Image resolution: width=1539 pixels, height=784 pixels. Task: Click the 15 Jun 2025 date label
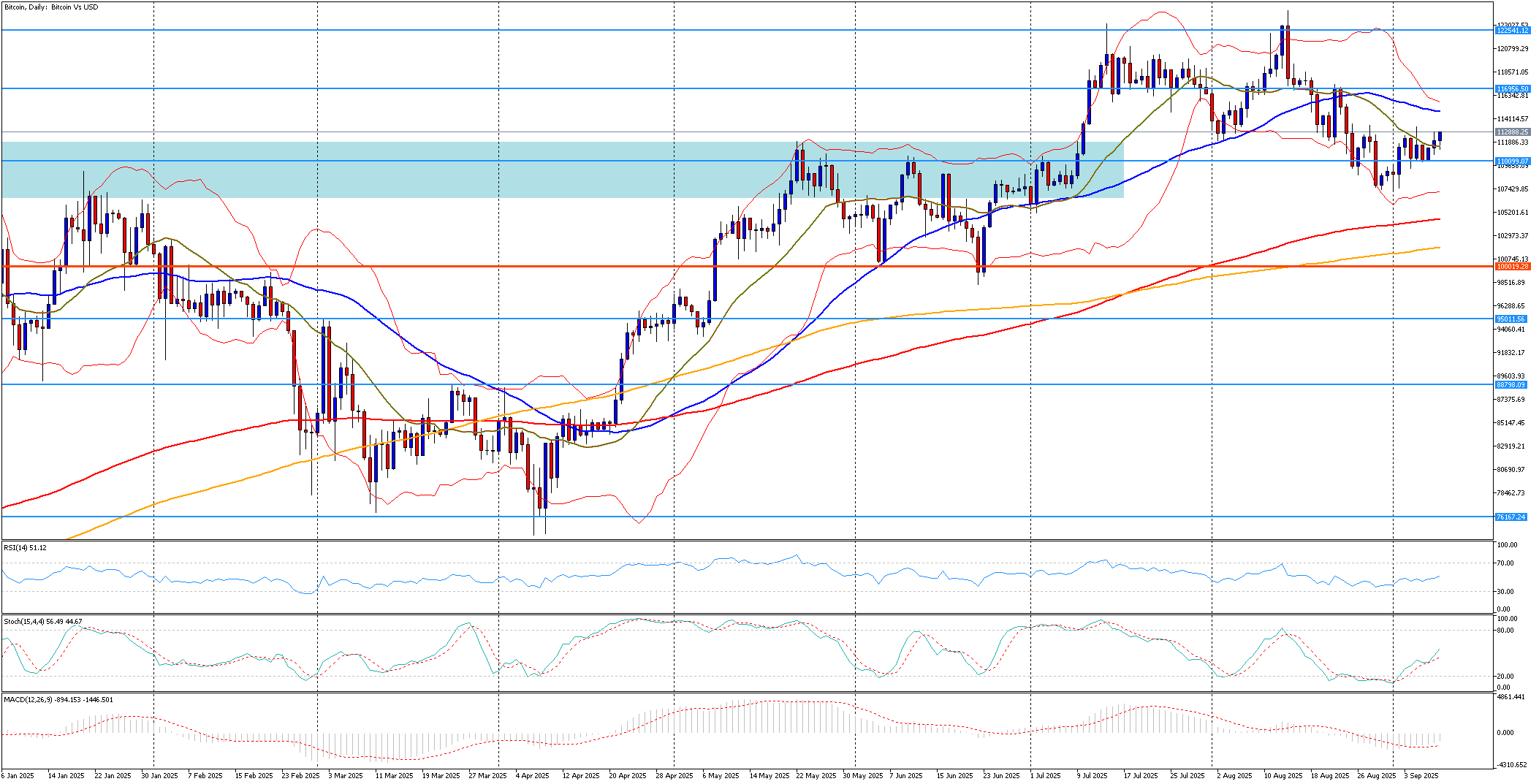point(955,776)
